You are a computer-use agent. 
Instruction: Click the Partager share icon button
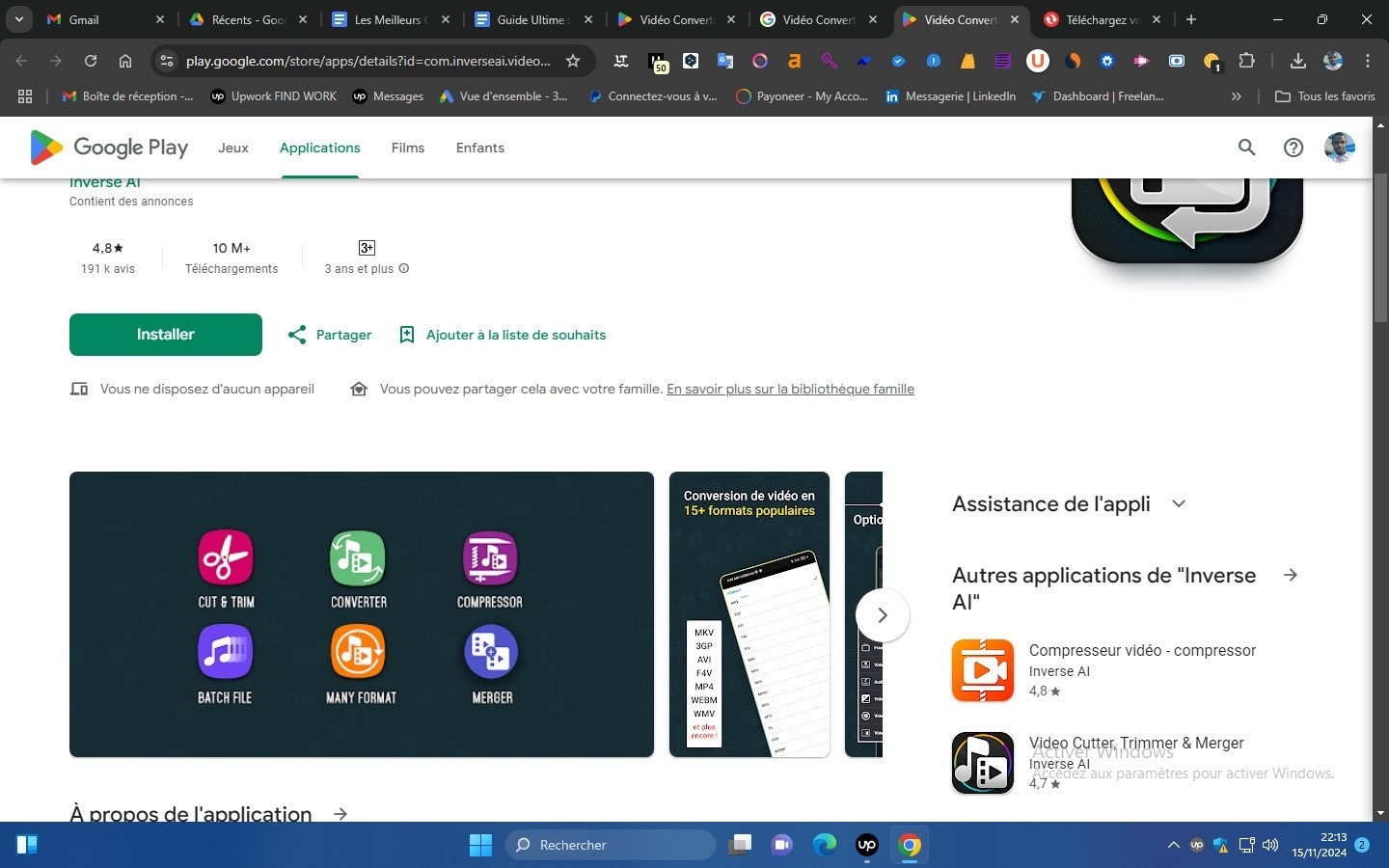(330, 335)
